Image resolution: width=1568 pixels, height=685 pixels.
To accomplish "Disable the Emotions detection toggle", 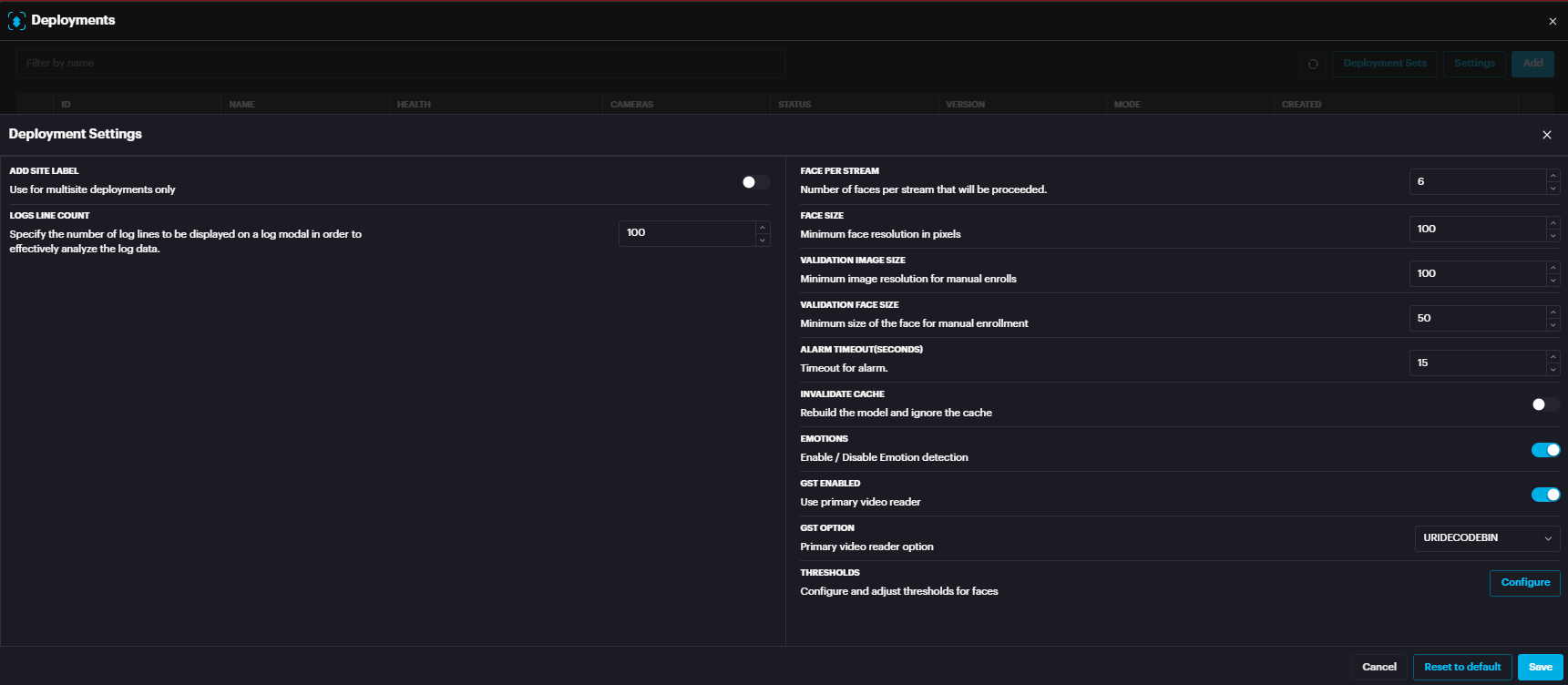I will click(1545, 450).
